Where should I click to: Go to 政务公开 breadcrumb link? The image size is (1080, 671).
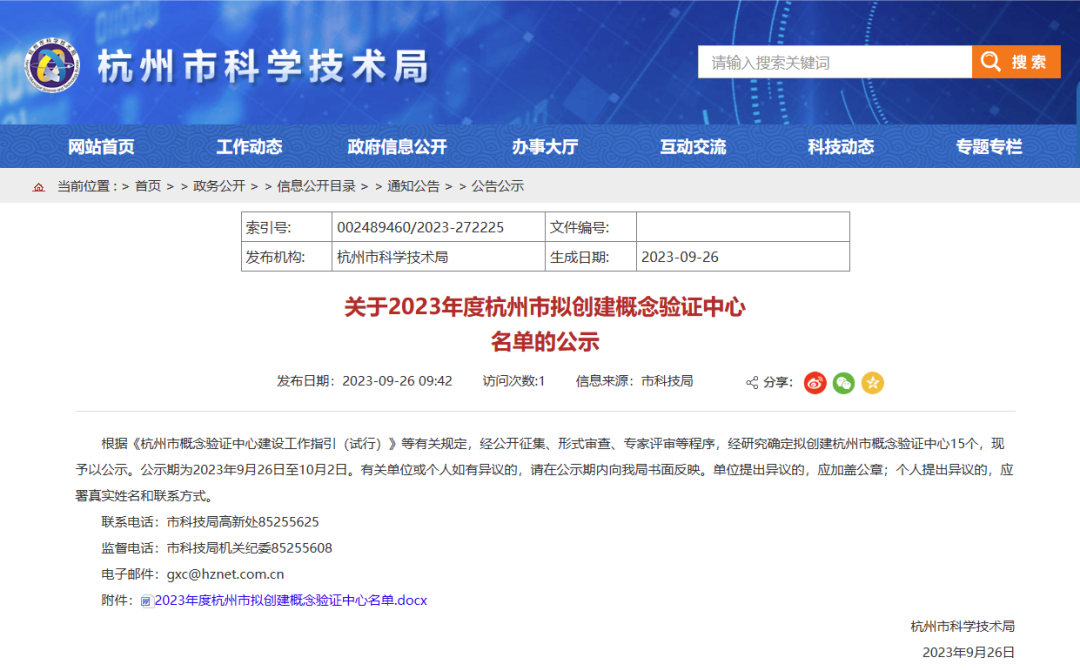(x=219, y=186)
